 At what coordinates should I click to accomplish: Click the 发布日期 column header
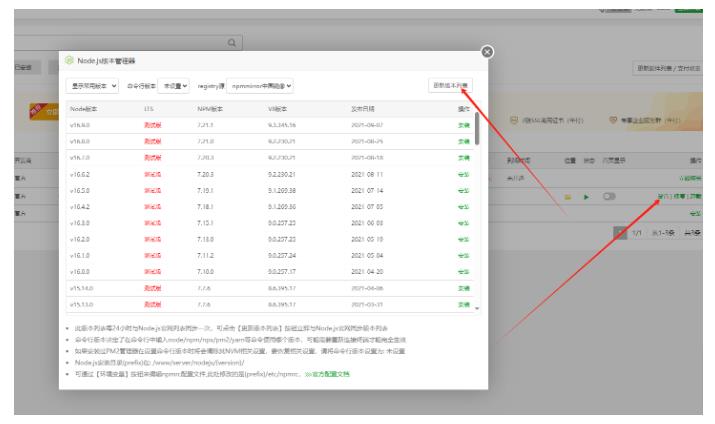pos(363,109)
